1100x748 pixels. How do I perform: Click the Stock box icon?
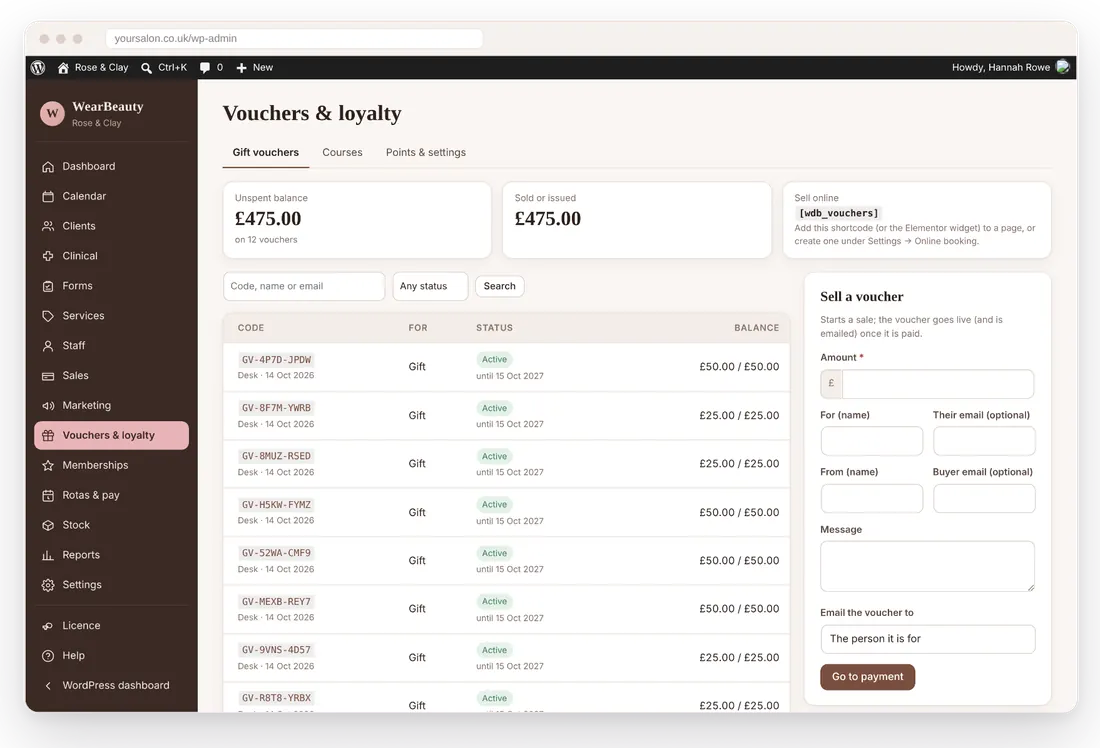click(x=48, y=525)
